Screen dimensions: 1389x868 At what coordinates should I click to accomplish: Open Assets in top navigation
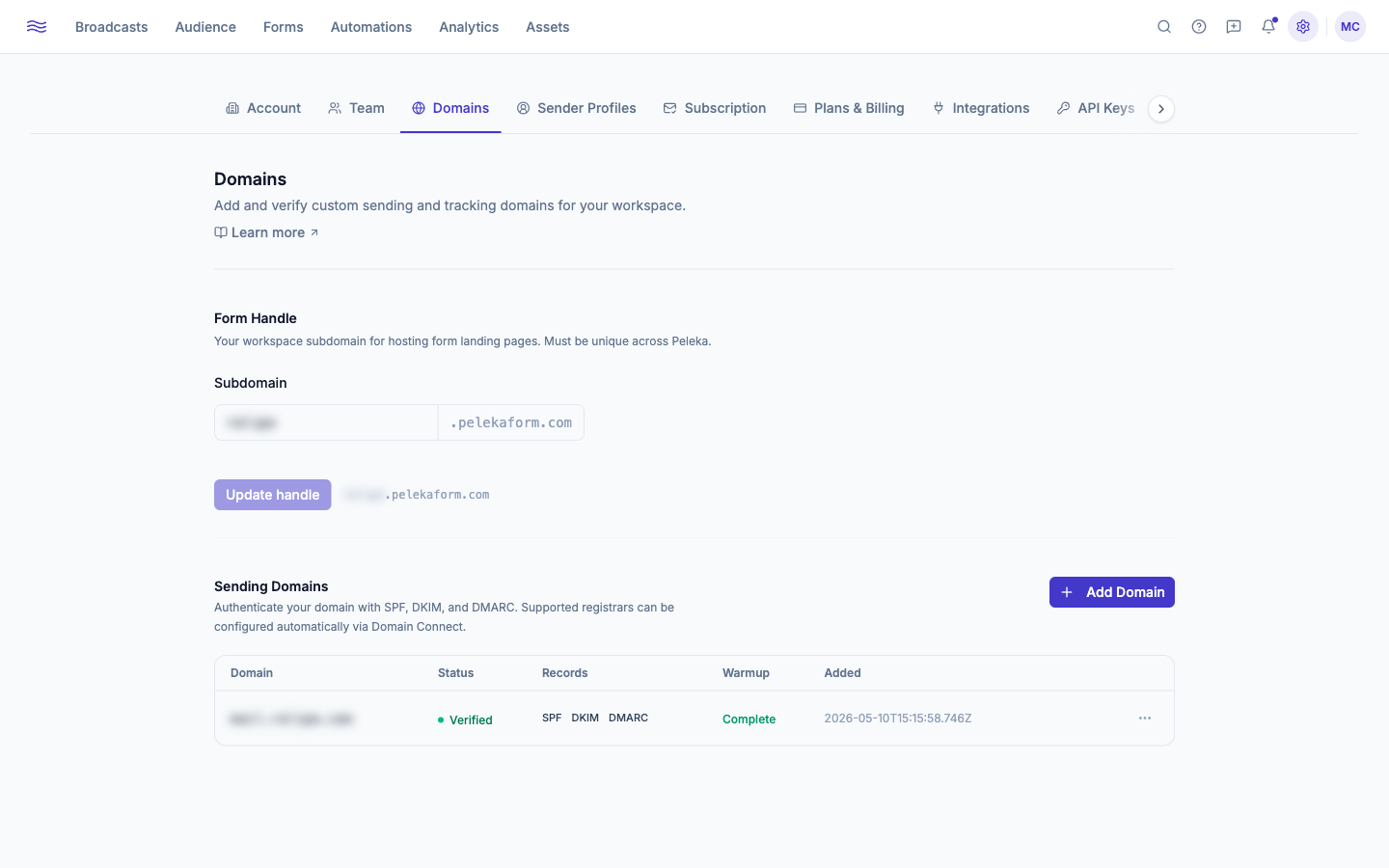coord(548,27)
